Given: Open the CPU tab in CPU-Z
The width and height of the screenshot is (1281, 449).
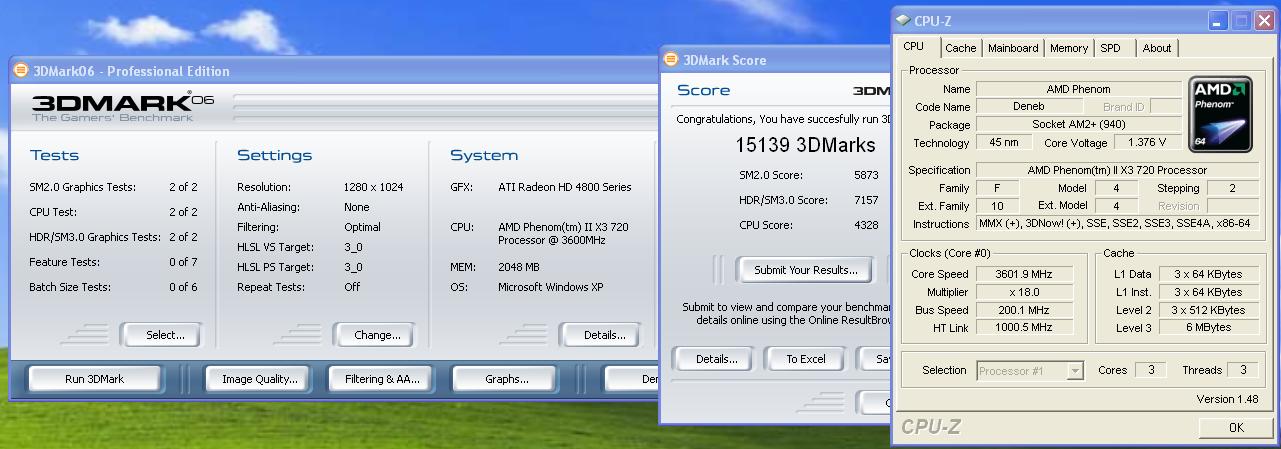Looking at the screenshot, I should point(914,46).
